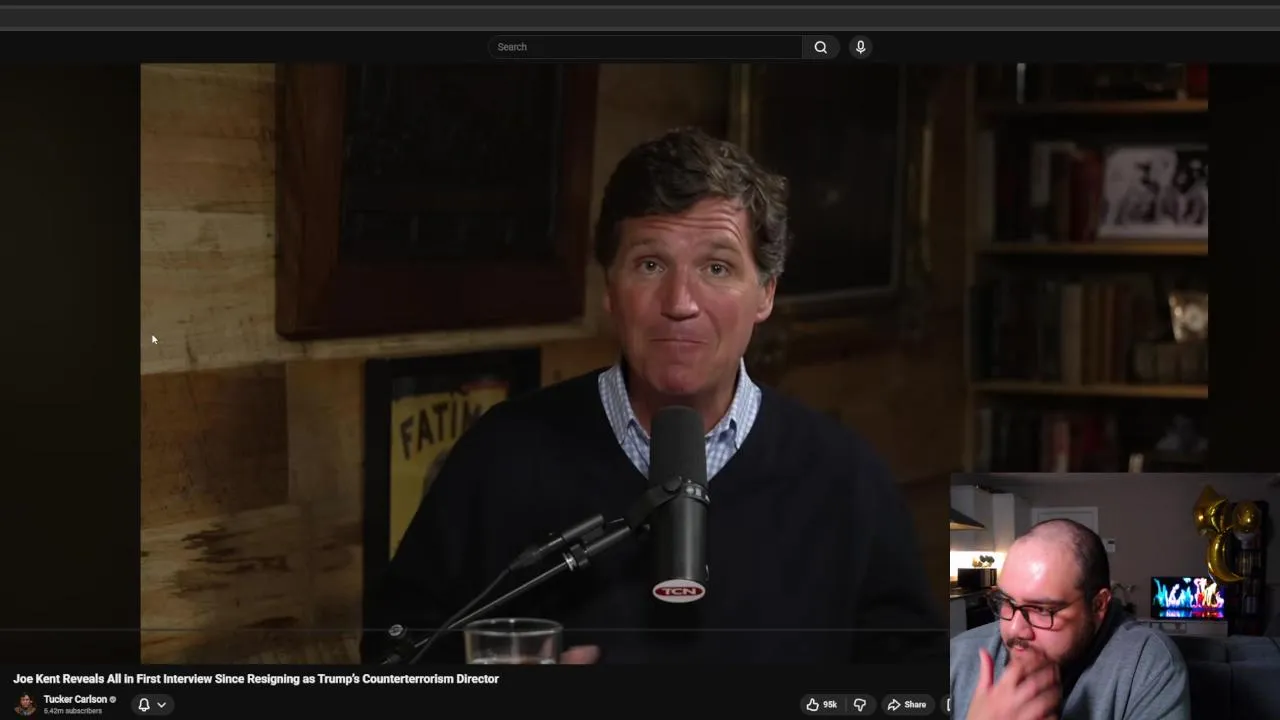Like the video with the thumbs up

(x=821, y=705)
